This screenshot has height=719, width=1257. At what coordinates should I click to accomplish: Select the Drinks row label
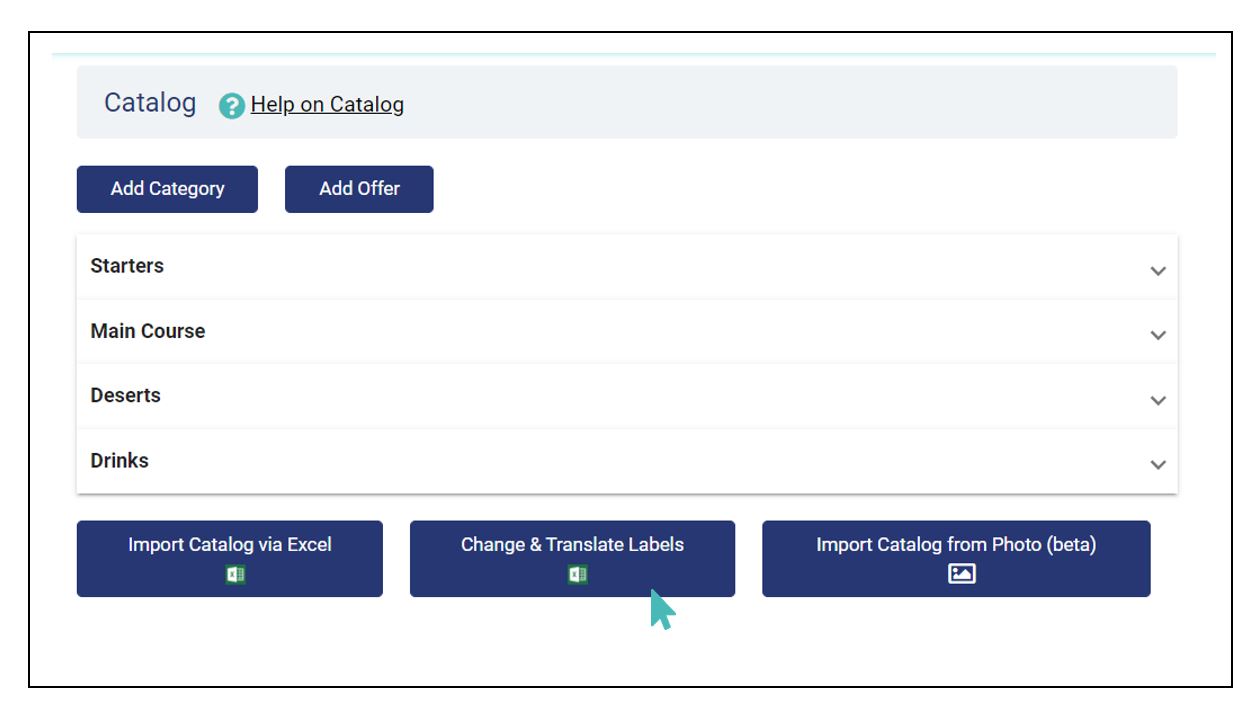pyautogui.click(x=120, y=460)
